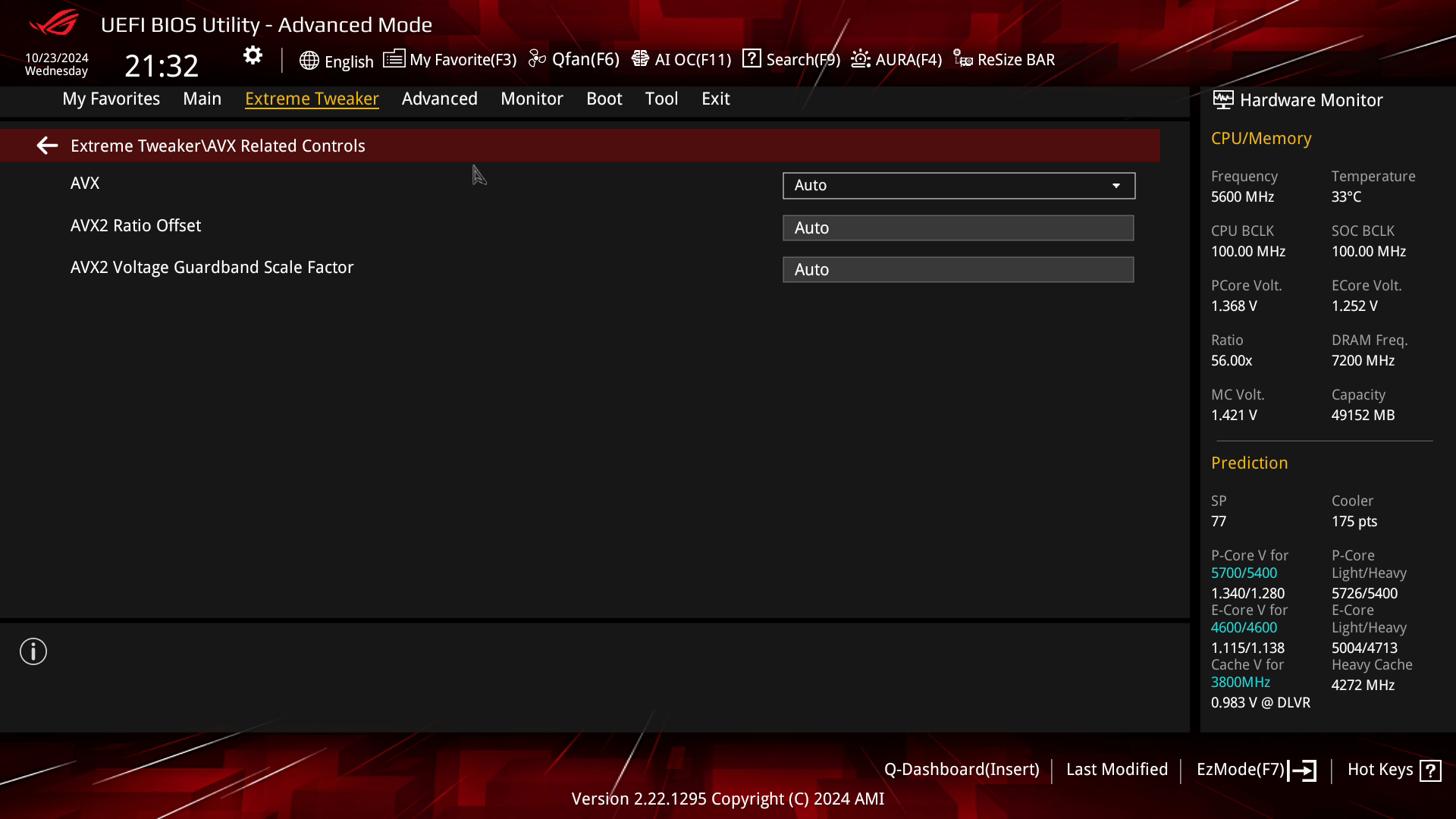Viewport: 1456px width, 819px height.
Task: Open AURA lighting settings
Action: (860, 58)
